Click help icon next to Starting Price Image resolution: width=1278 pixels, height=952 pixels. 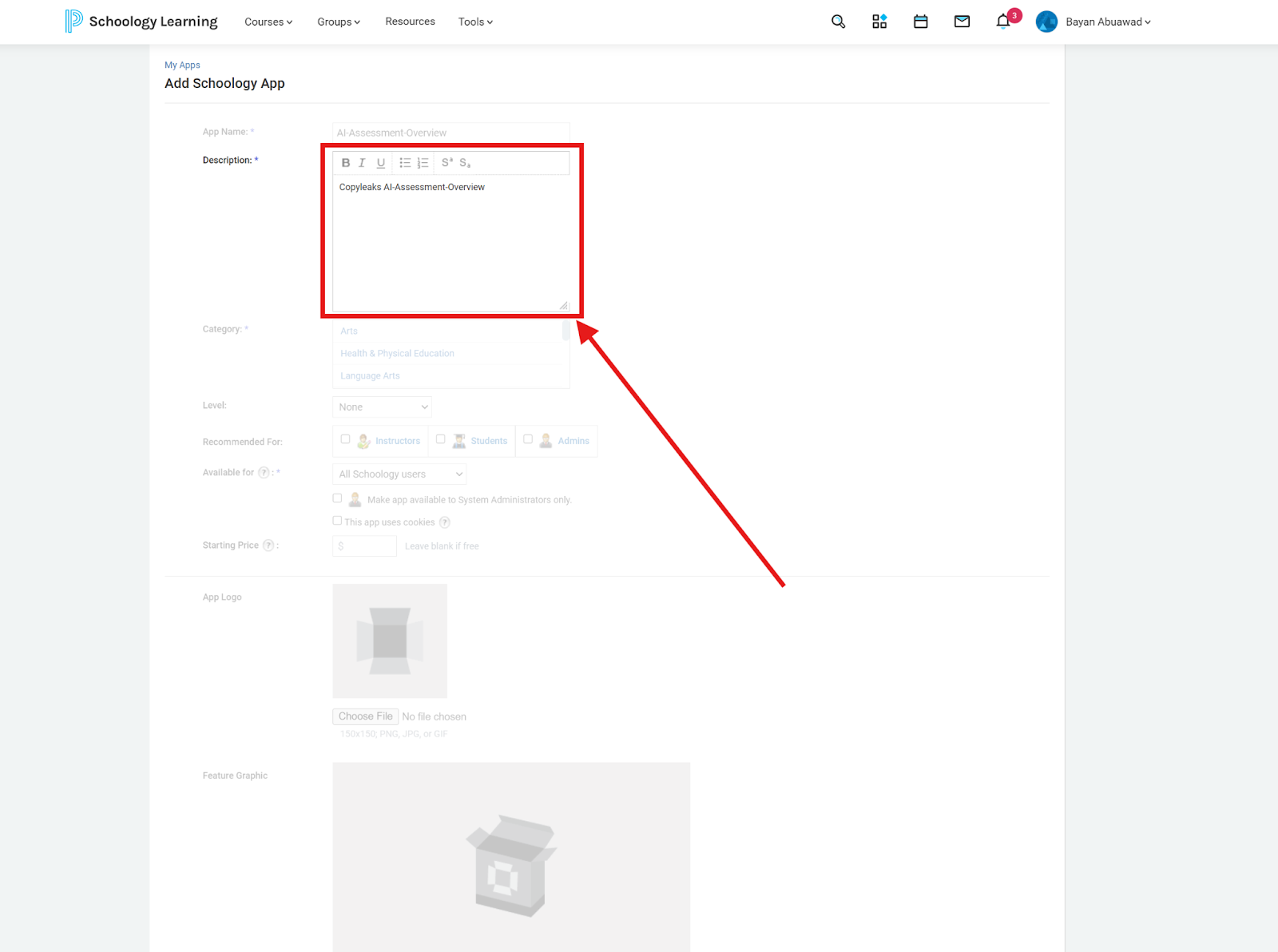[x=268, y=545]
